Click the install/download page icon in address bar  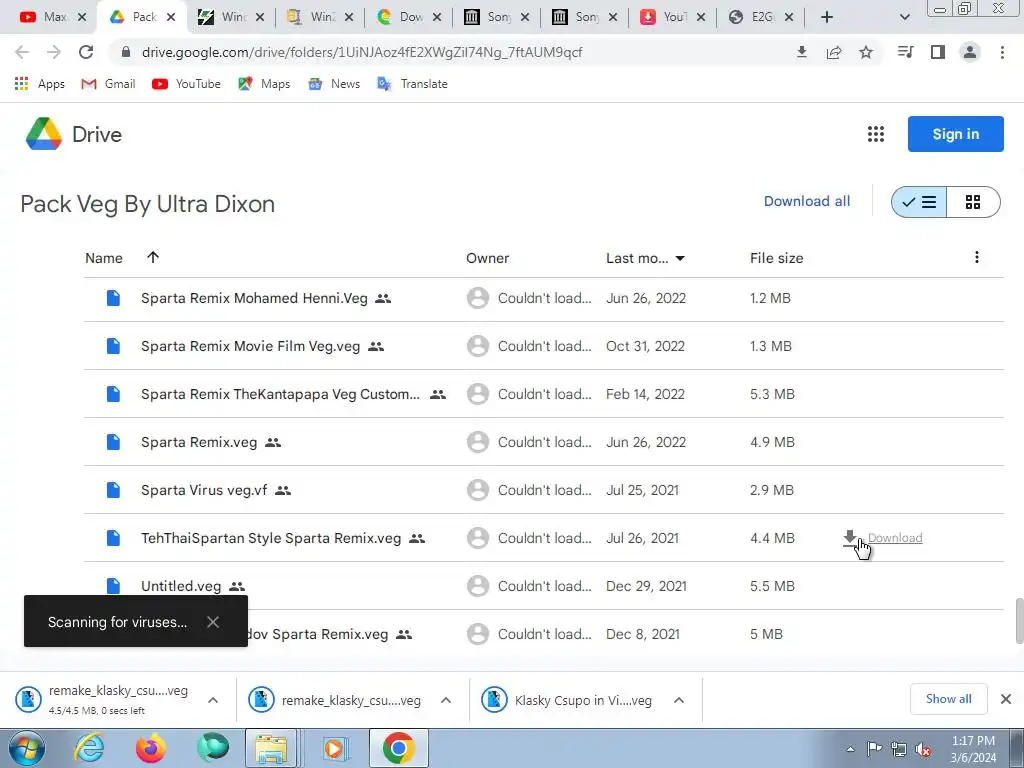pos(802,52)
